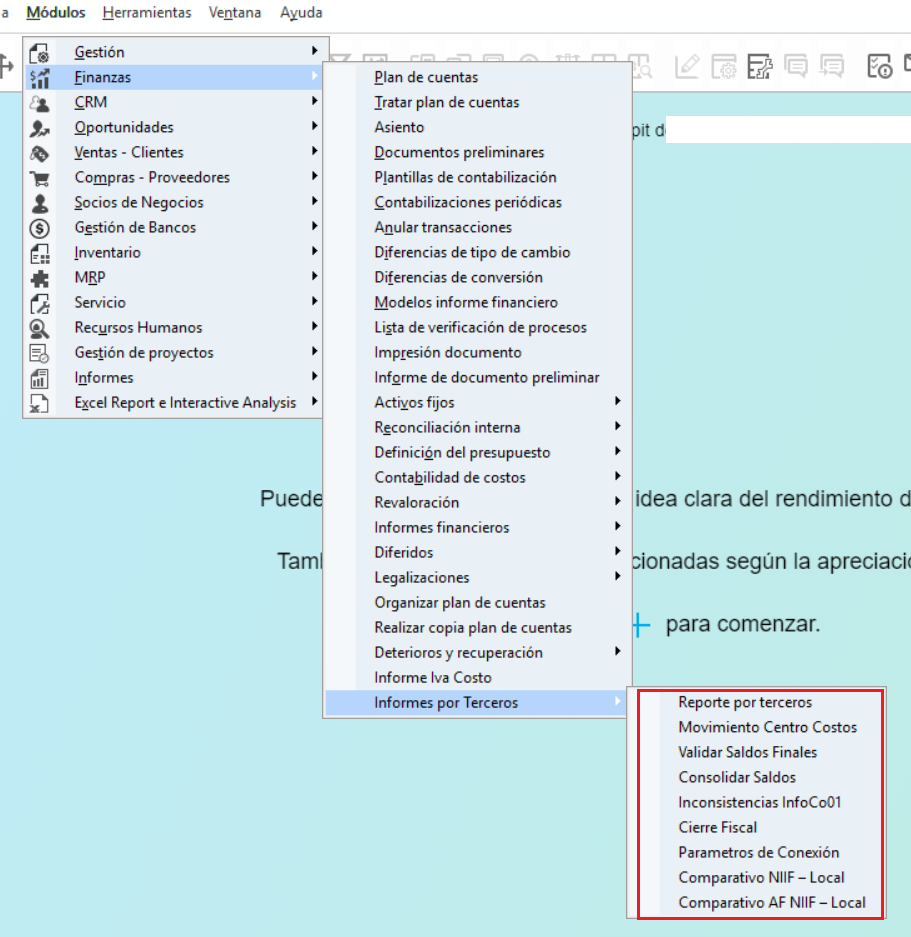Click the white search input field
The image size is (911, 937).
[x=788, y=130]
